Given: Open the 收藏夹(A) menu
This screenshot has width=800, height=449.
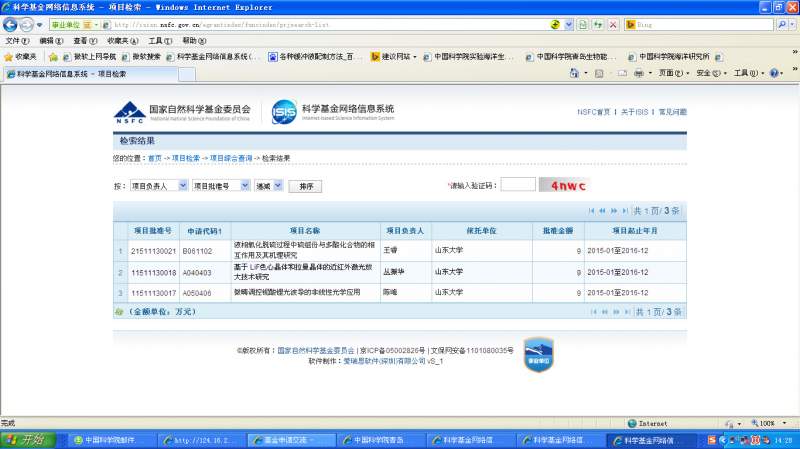Looking at the screenshot, I should click(122, 41).
